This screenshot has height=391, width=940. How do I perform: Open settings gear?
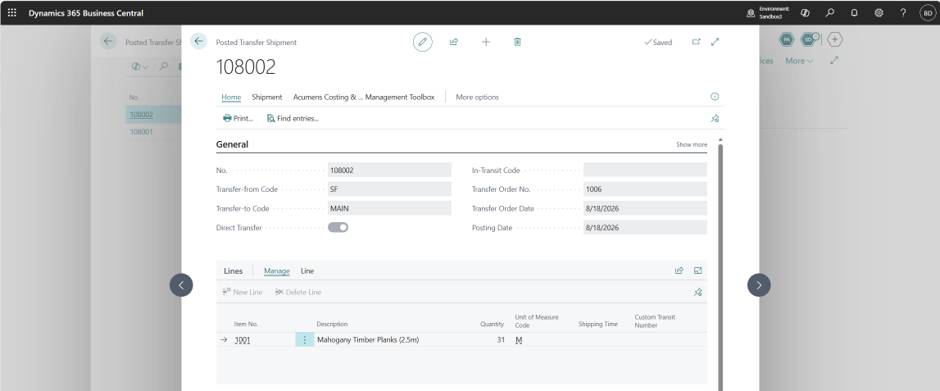pos(879,13)
